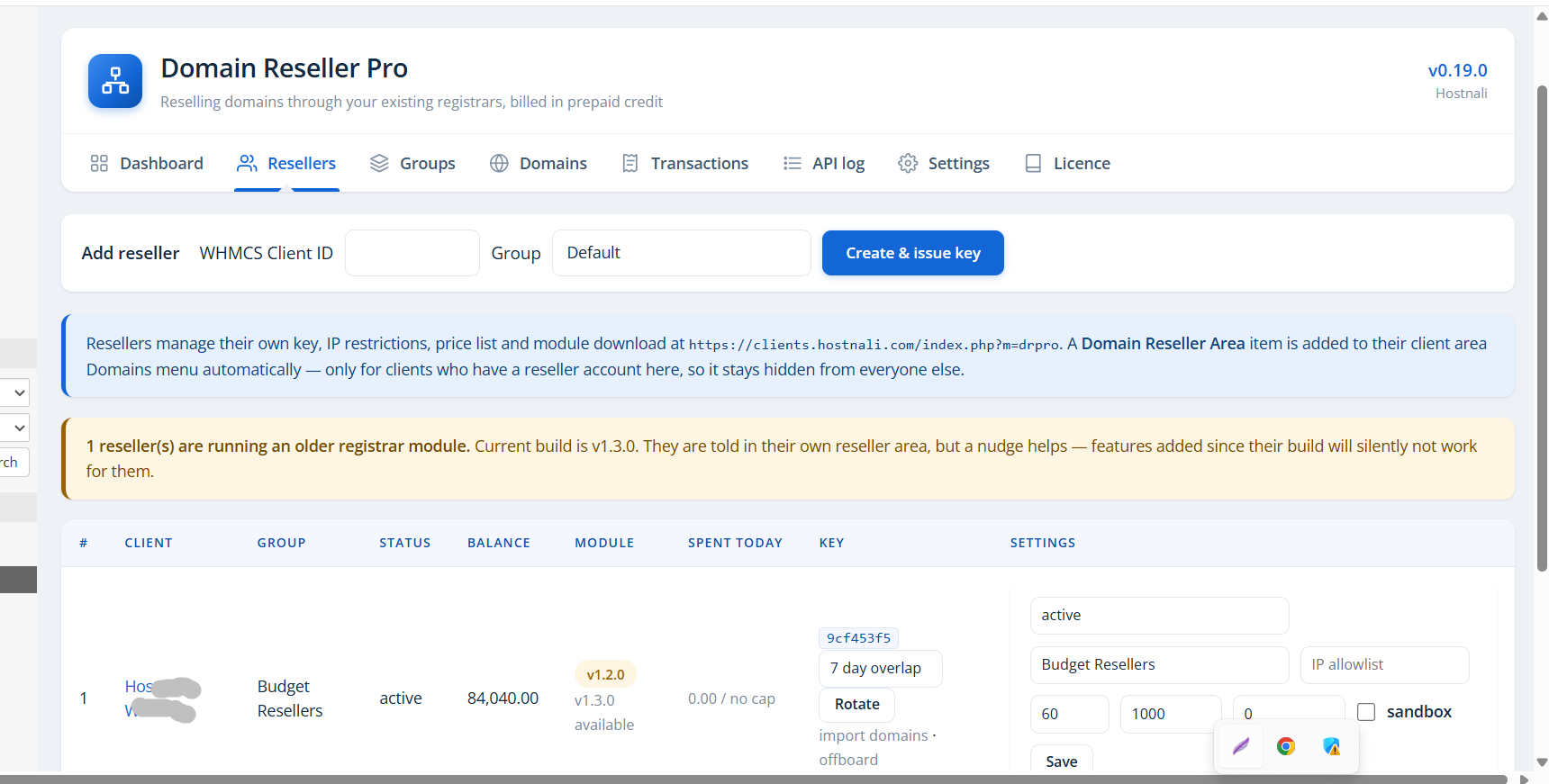This screenshot has width=1549, height=784.
Task: Click the Create & issue key button
Action: (913, 253)
